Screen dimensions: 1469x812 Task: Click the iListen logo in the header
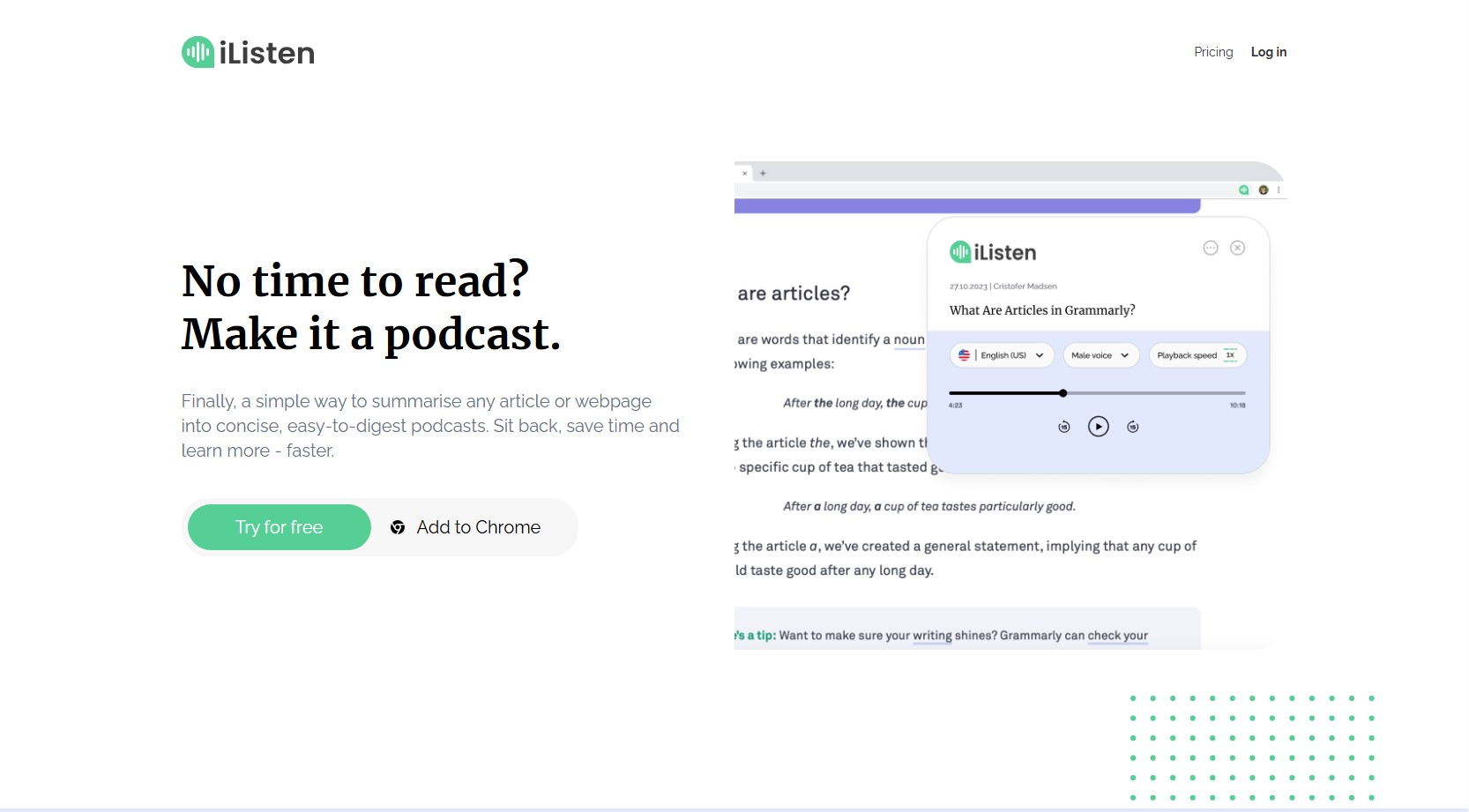click(248, 53)
